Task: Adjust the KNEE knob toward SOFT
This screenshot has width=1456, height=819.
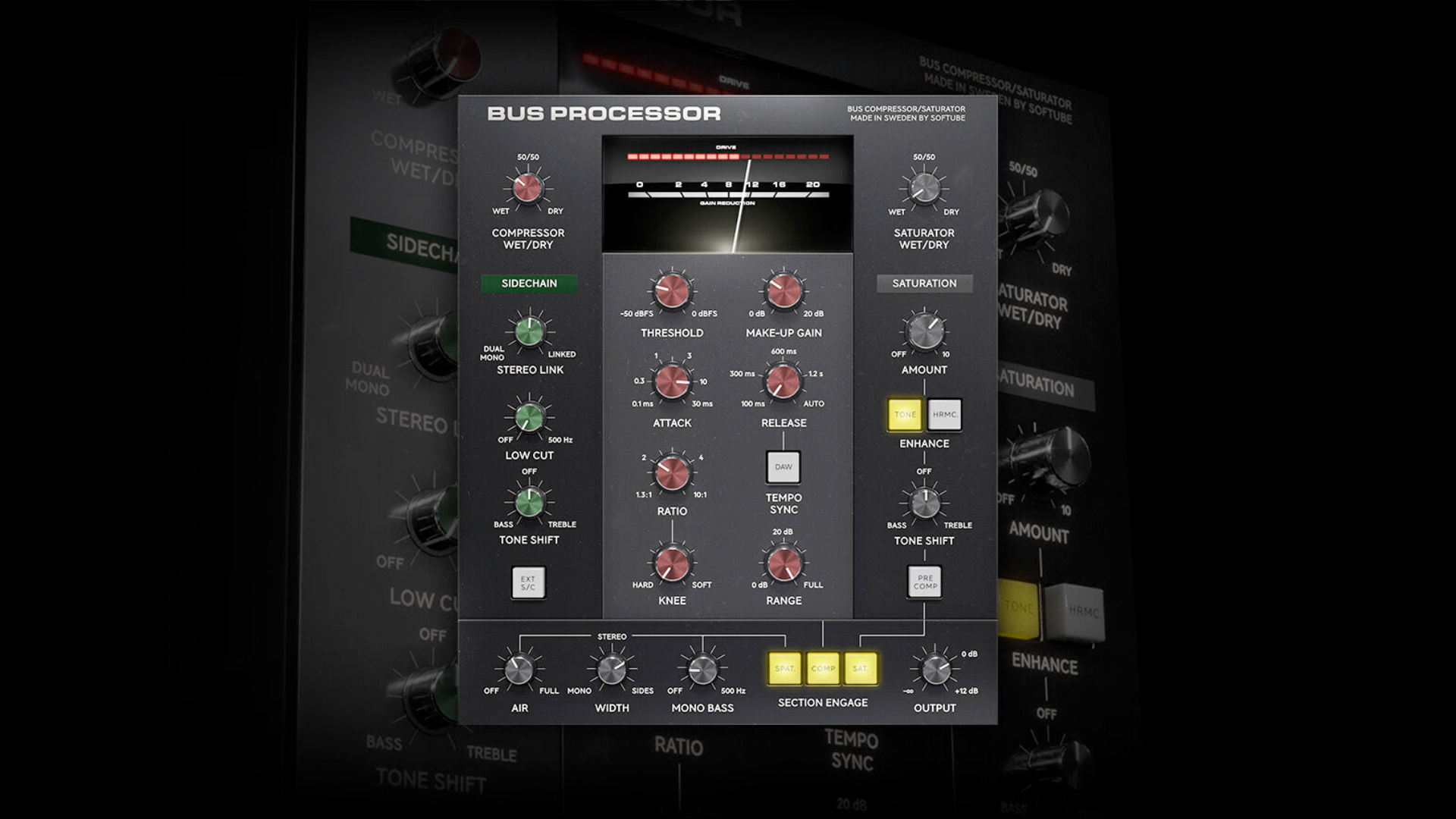Action: [x=671, y=566]
